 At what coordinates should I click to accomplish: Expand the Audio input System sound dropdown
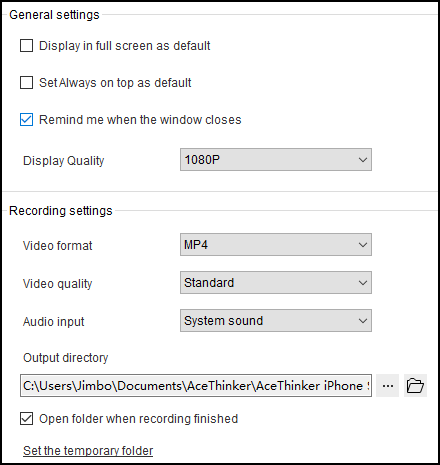[276, 321]
